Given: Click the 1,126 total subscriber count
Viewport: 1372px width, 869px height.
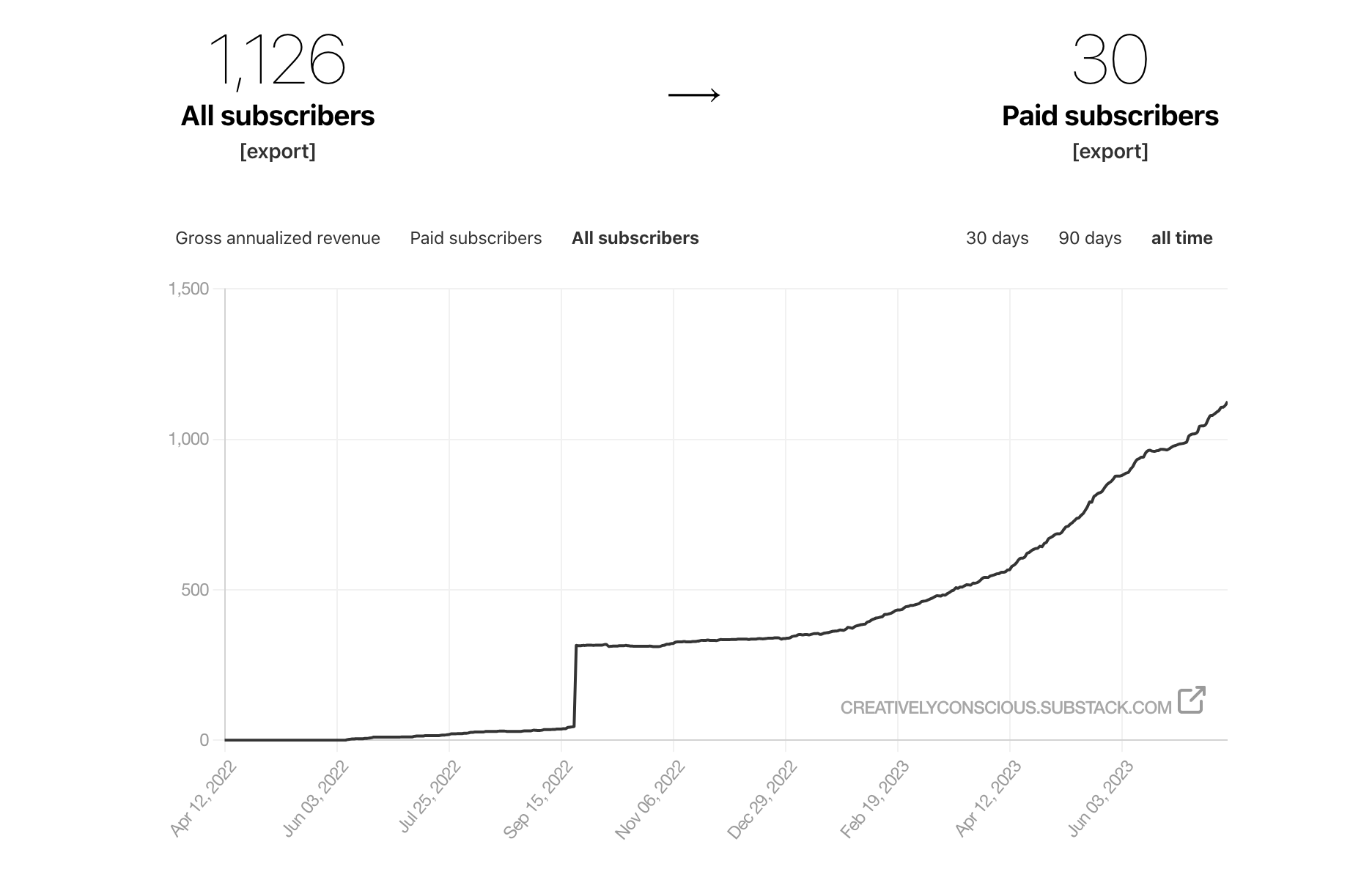Looking at the screenshot, I should click(x=278, y=60).
